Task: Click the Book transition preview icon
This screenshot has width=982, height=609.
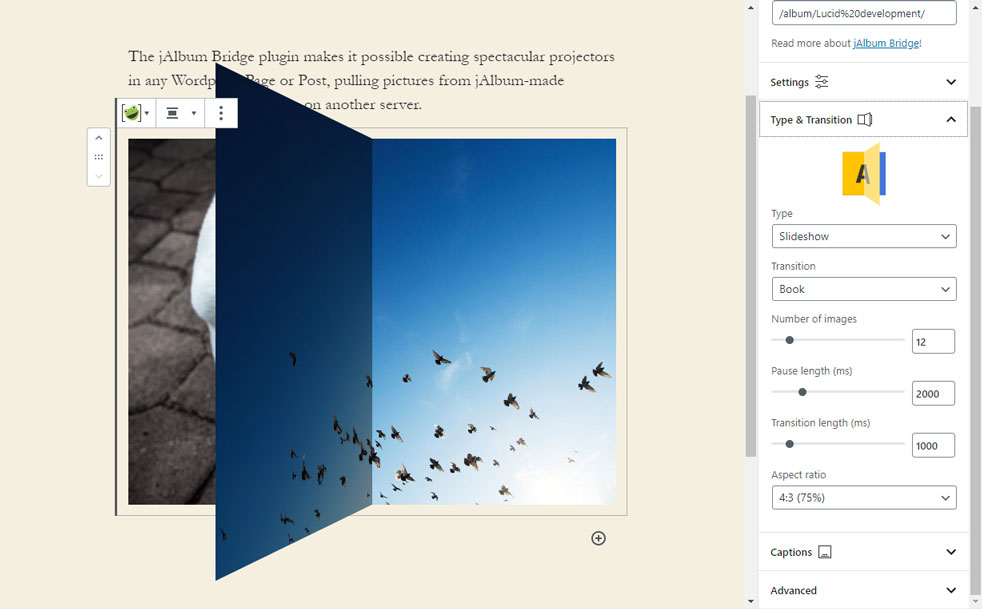Action: (x=864, y=175)
